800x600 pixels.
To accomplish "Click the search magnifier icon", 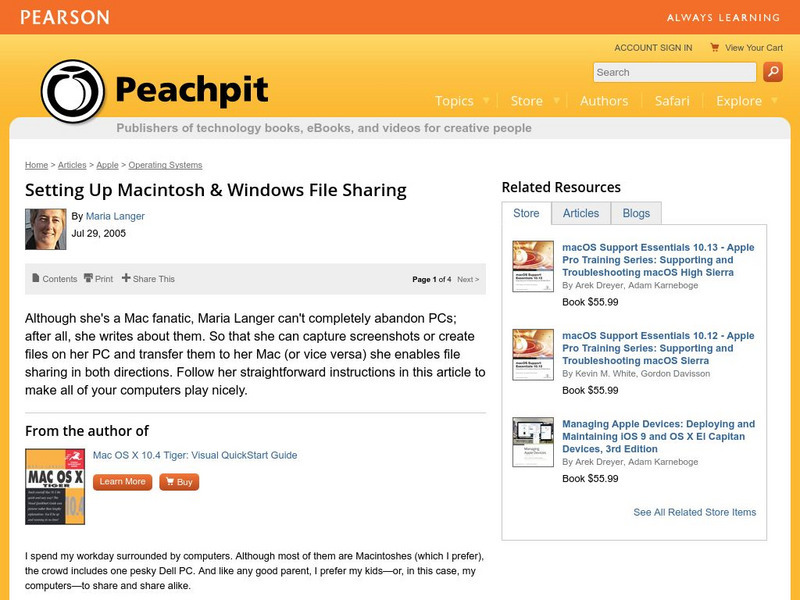I will [772, 72].
